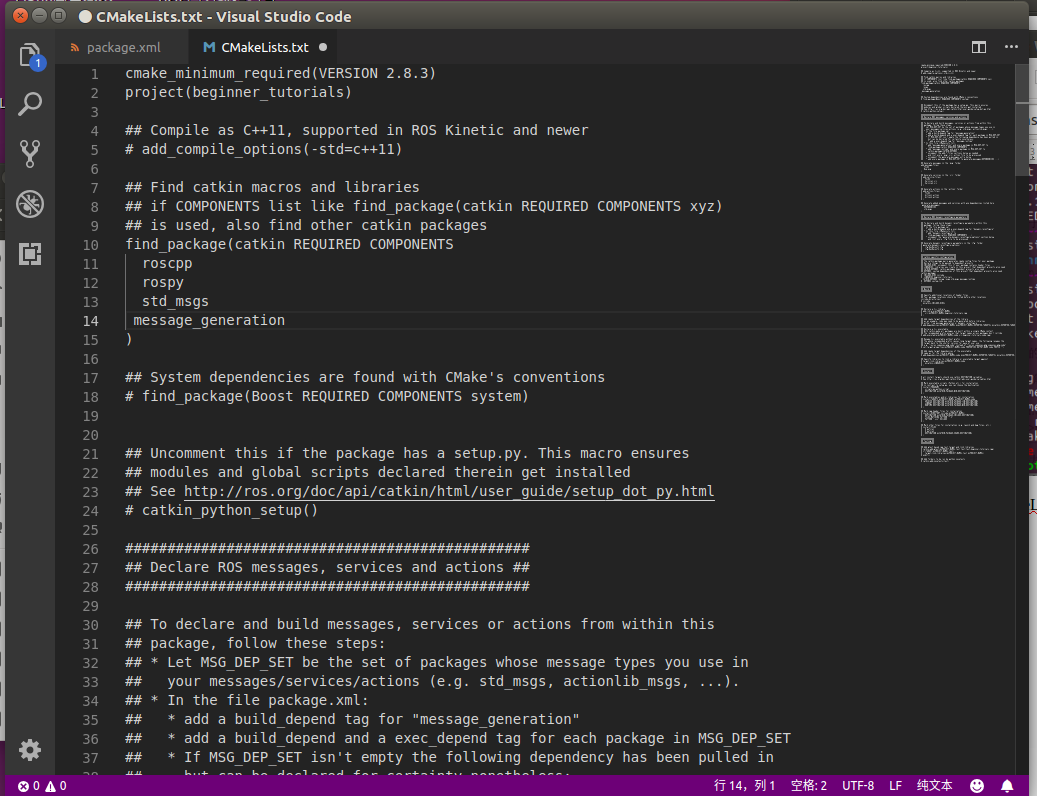Viewport: 1037px width, 796px height.
Task: Click the Debug icon in activity bar
Action: click(30, 204)
